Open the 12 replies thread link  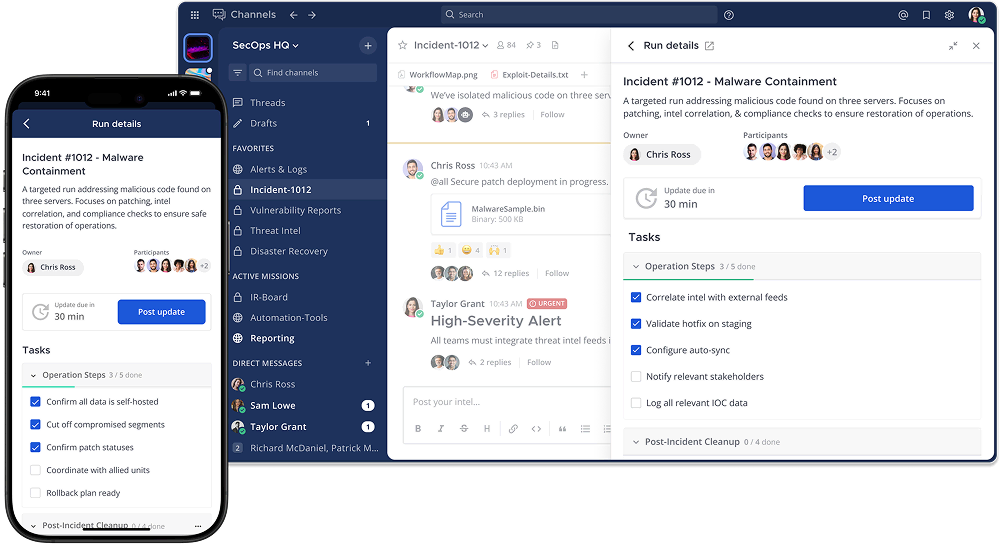510,273
